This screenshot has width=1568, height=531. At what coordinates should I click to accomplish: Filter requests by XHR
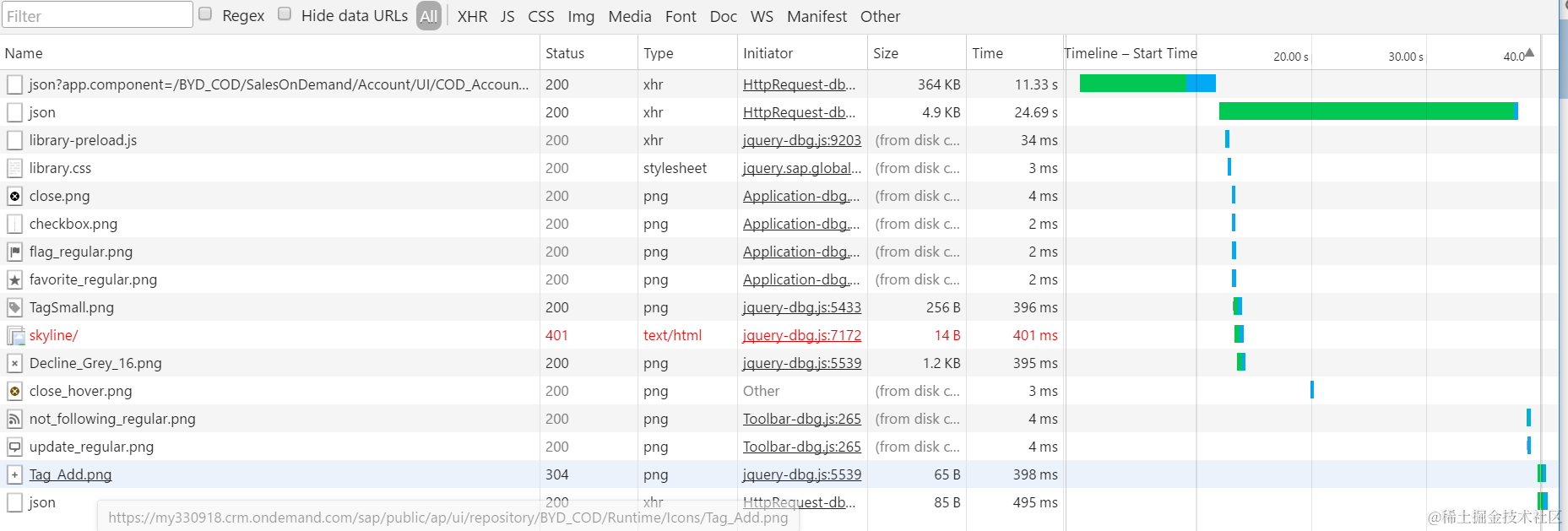pos(473,16)
